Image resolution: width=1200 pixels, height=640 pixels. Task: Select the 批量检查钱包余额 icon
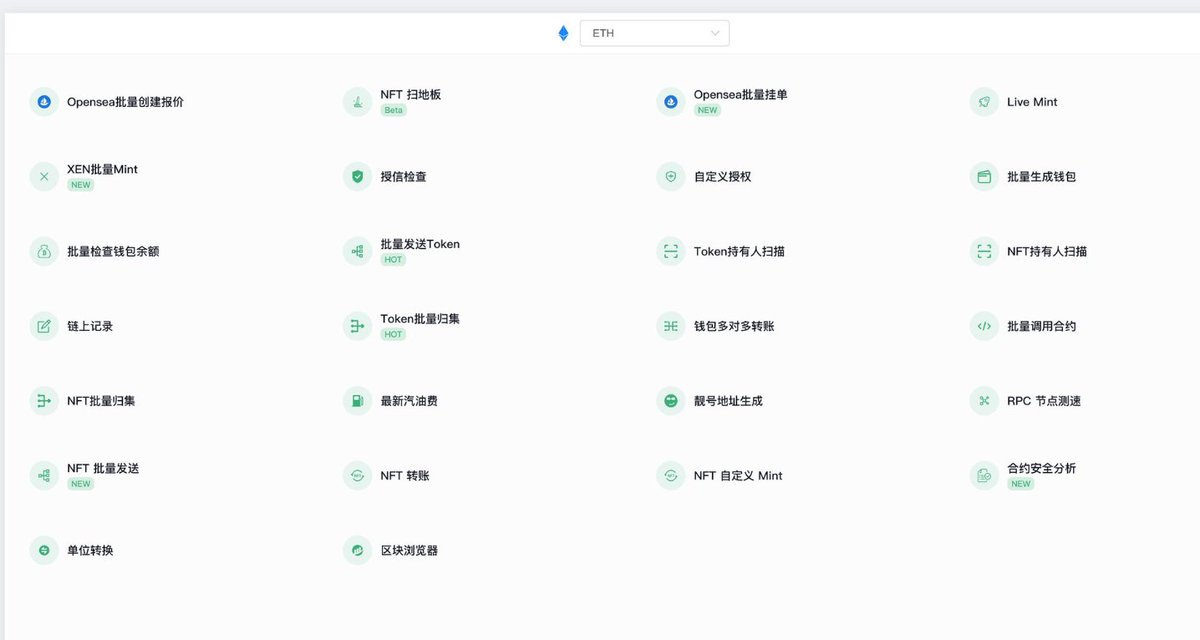[x=44, y=251]
